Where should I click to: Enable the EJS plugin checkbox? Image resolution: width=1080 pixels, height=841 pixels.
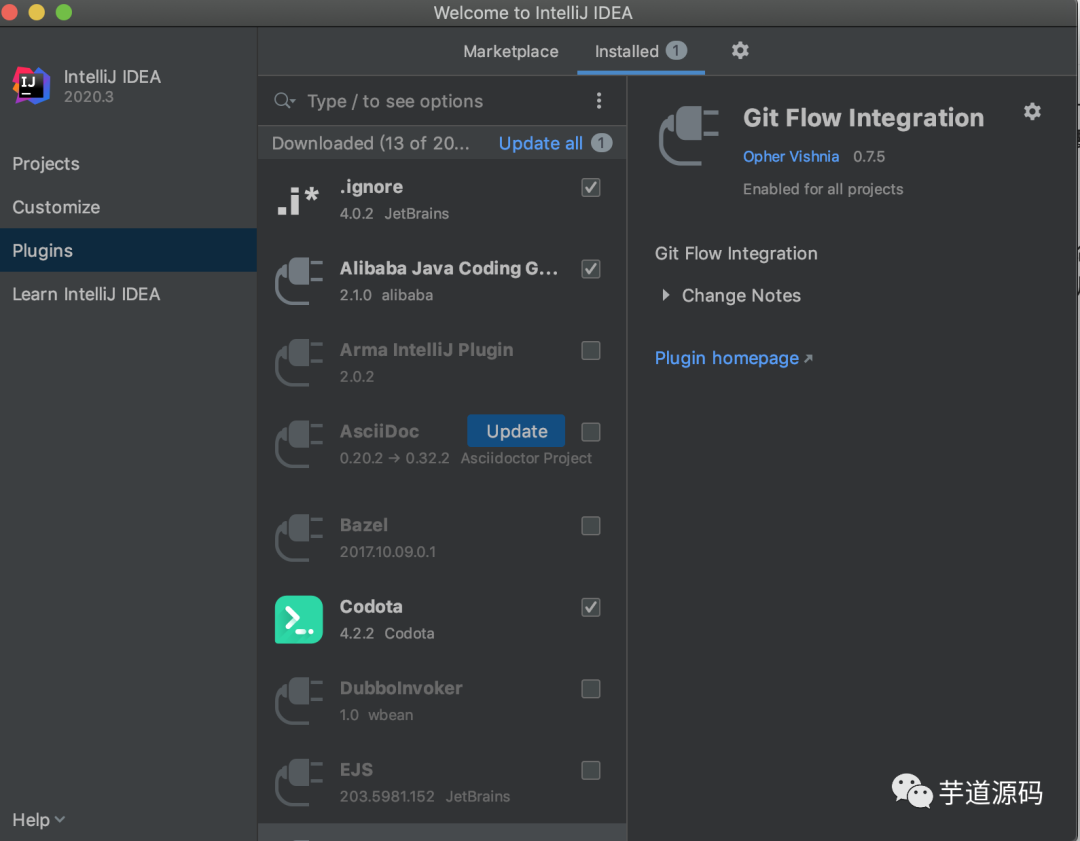click(x=590, y=770)
